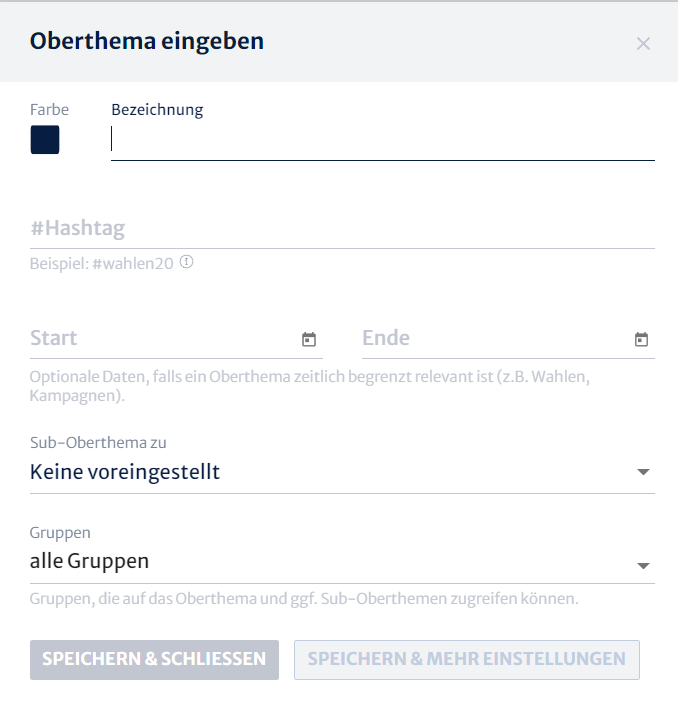The image size is (678, 712).
Task: Click into the #Hashtag input field
Action: (x=342, y=228)
